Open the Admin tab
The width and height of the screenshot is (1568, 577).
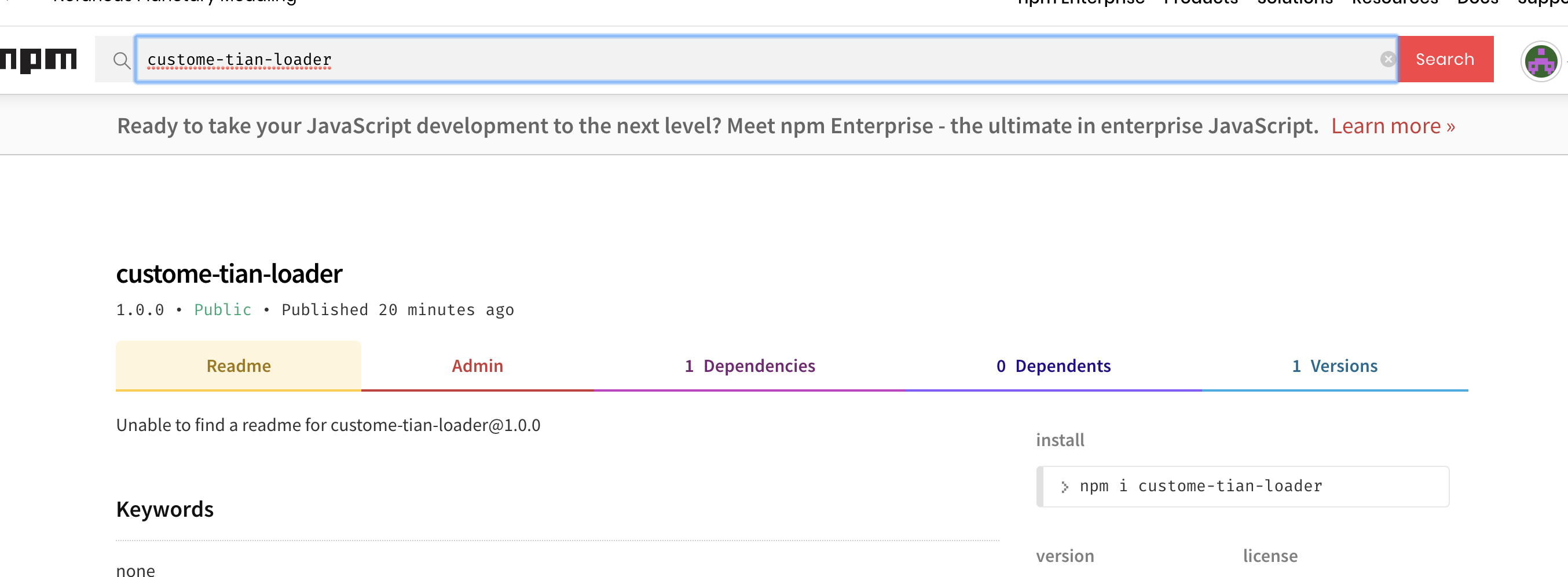click(477, 366)
